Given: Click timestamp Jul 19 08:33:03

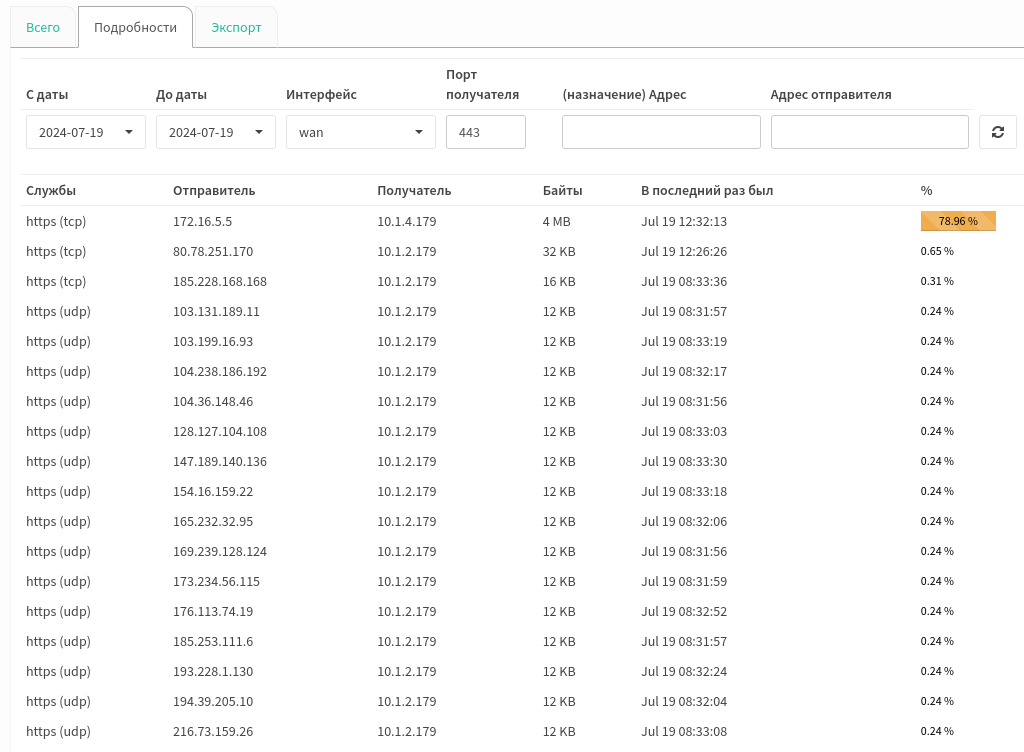Looking at the screenshot, I should (x=684, y=431).
